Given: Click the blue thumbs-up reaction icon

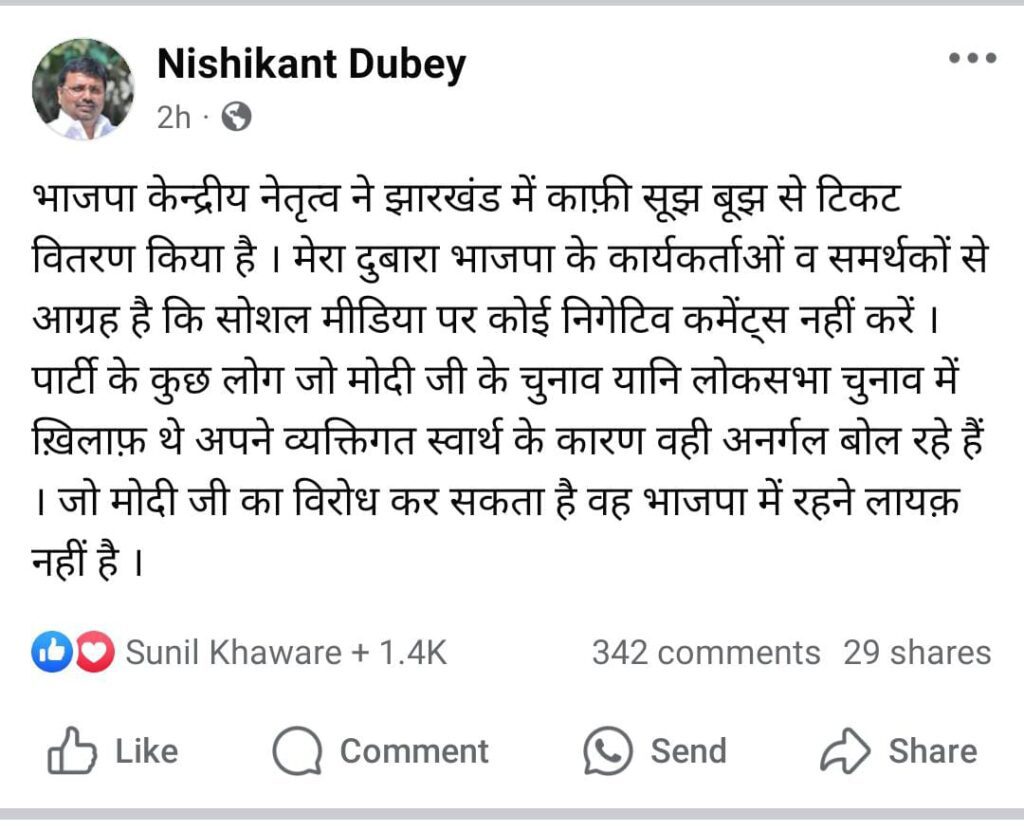Looking at the screenshot, I should click(x=49, y=653).
